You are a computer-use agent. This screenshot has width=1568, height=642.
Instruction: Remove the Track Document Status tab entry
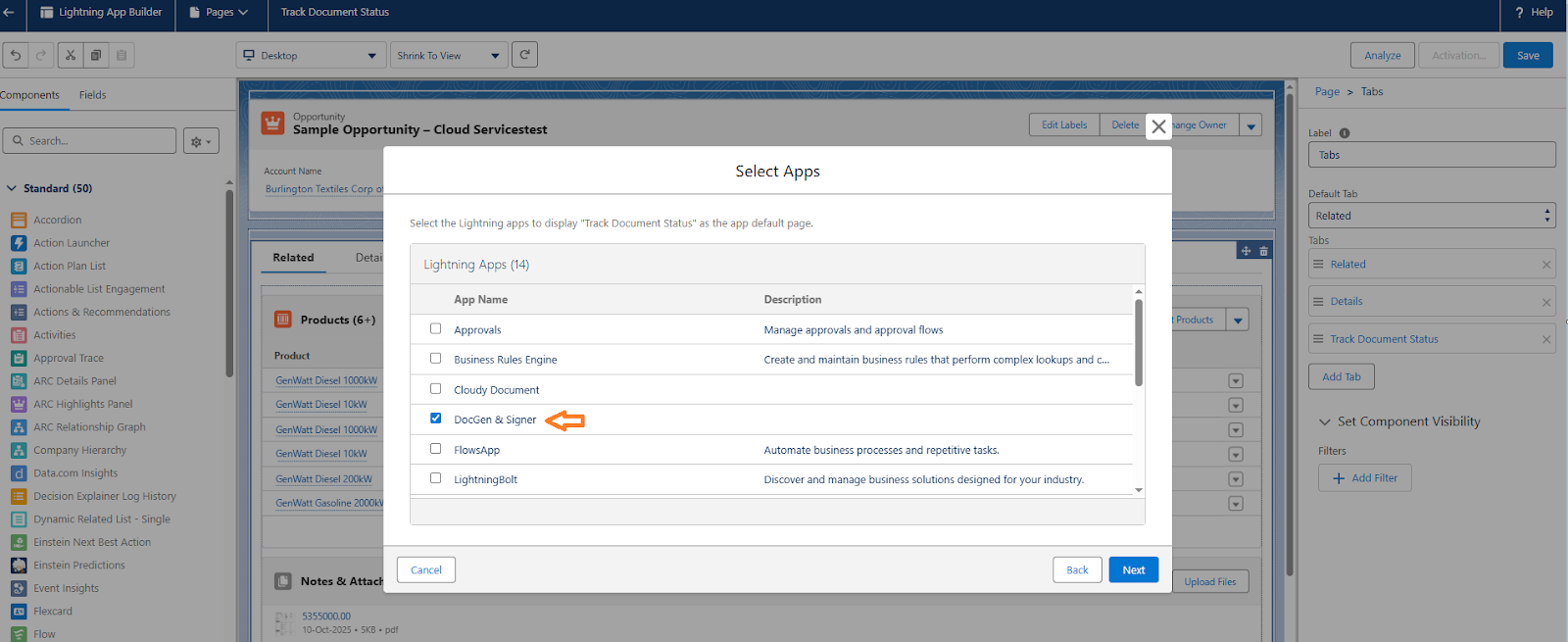pyautogui.click(x=1546, y=339)
